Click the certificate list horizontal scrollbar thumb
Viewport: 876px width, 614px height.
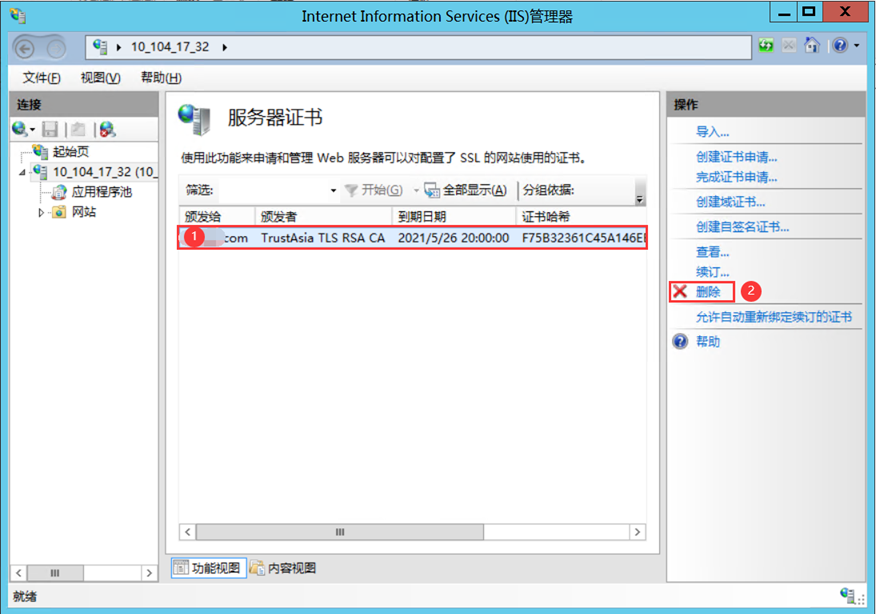(340, 532)
